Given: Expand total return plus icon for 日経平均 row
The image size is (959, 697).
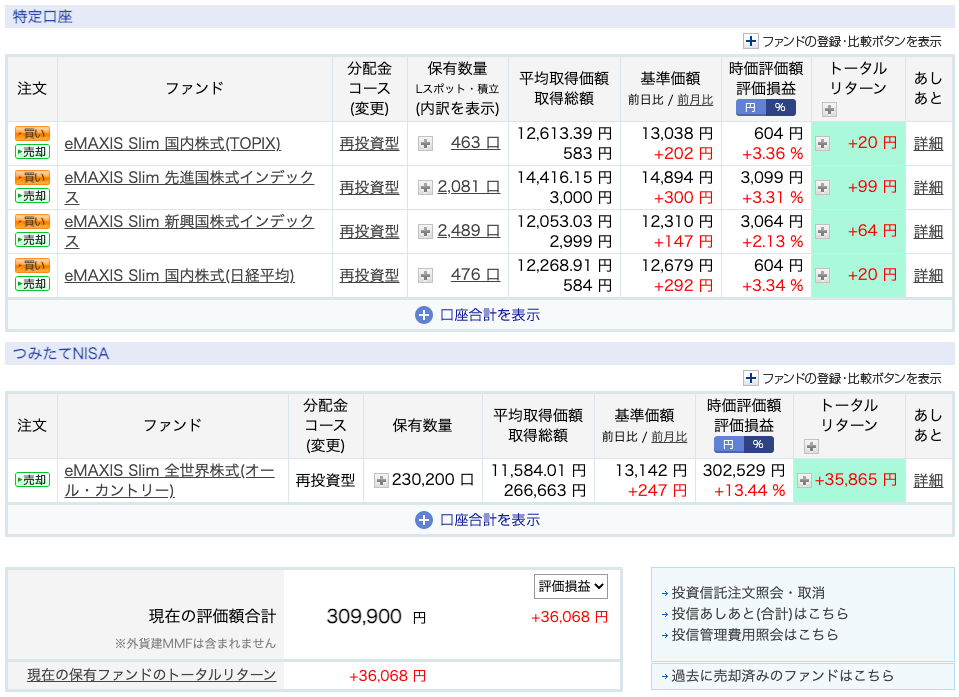Looking at the screenshot, I should point(823,276).
